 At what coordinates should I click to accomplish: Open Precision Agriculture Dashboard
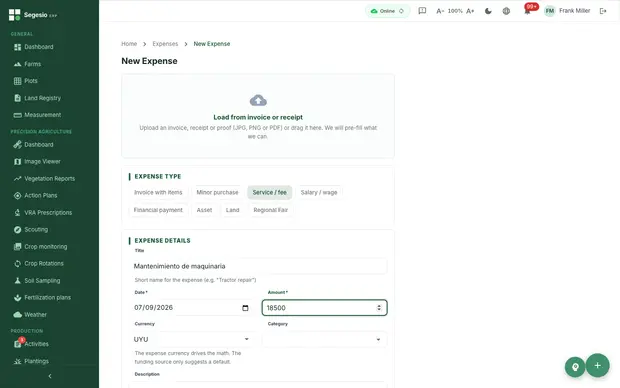39,145
